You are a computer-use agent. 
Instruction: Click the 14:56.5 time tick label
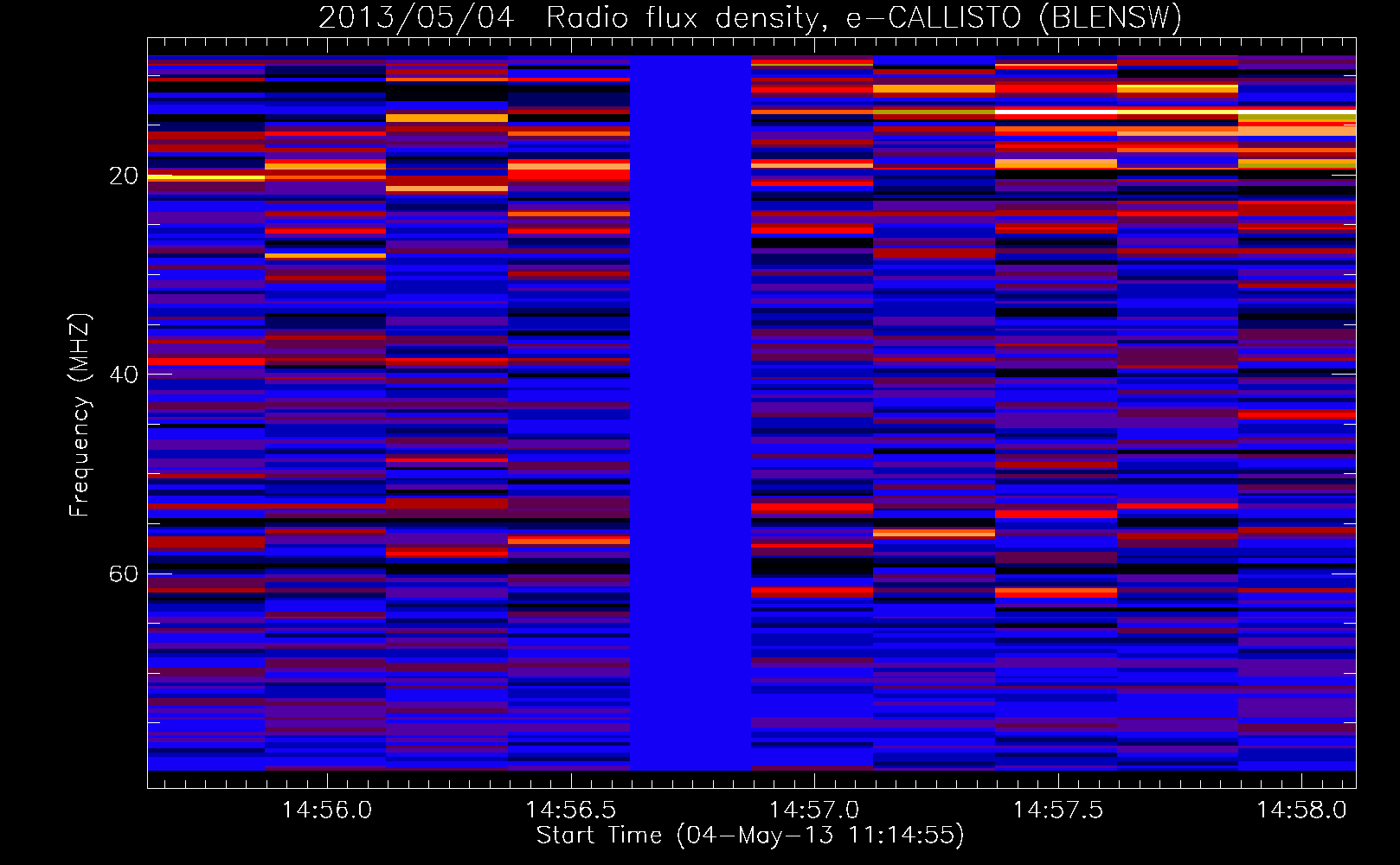click(571, 811)
